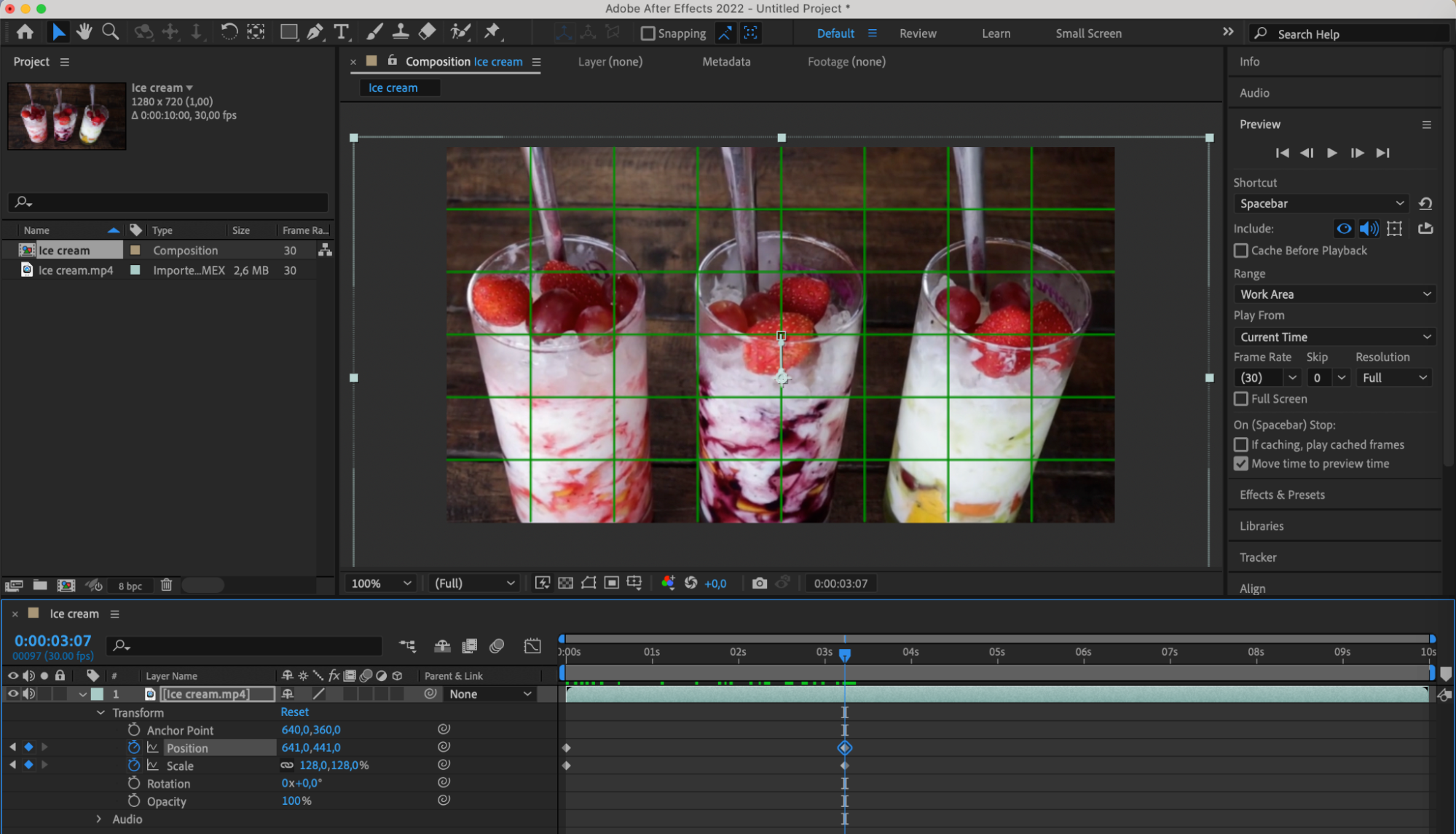Enable the Snapping checkbox
Viewport: 1456px width, 834px height.
click(648, 34)
